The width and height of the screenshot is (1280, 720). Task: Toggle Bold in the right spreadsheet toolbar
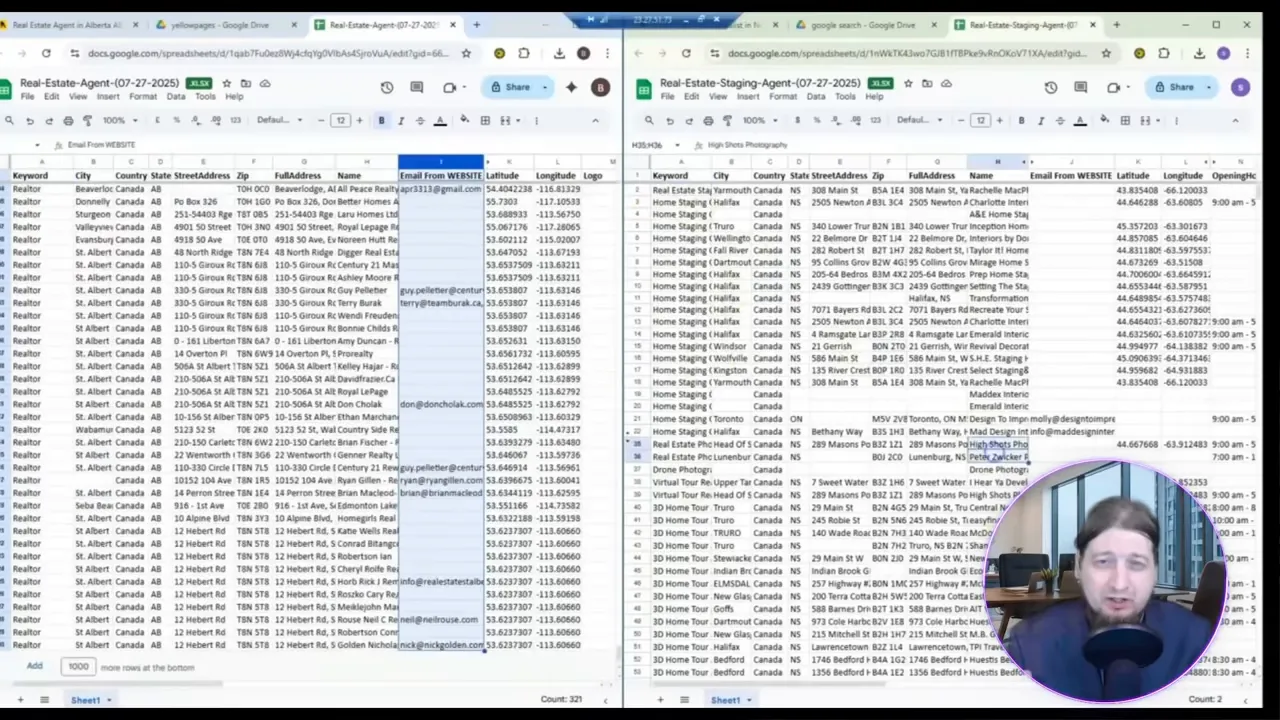[1021, 120]
